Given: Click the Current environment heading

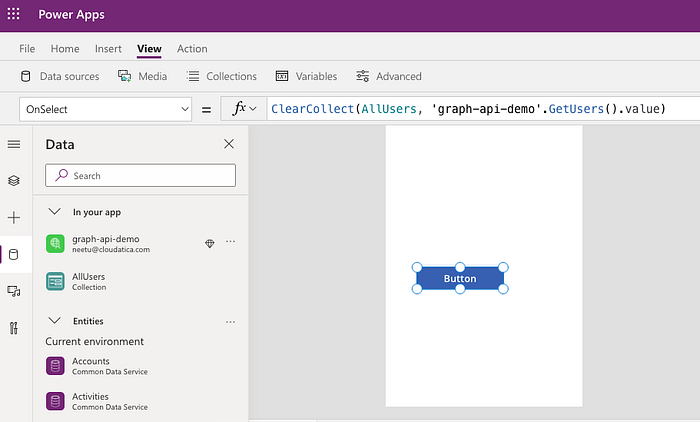Looking at the screenshot, I should click(x=95, y=341).
